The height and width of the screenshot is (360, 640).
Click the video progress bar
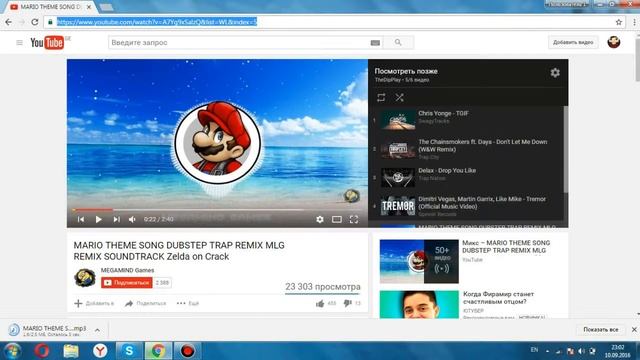(217, 210)
